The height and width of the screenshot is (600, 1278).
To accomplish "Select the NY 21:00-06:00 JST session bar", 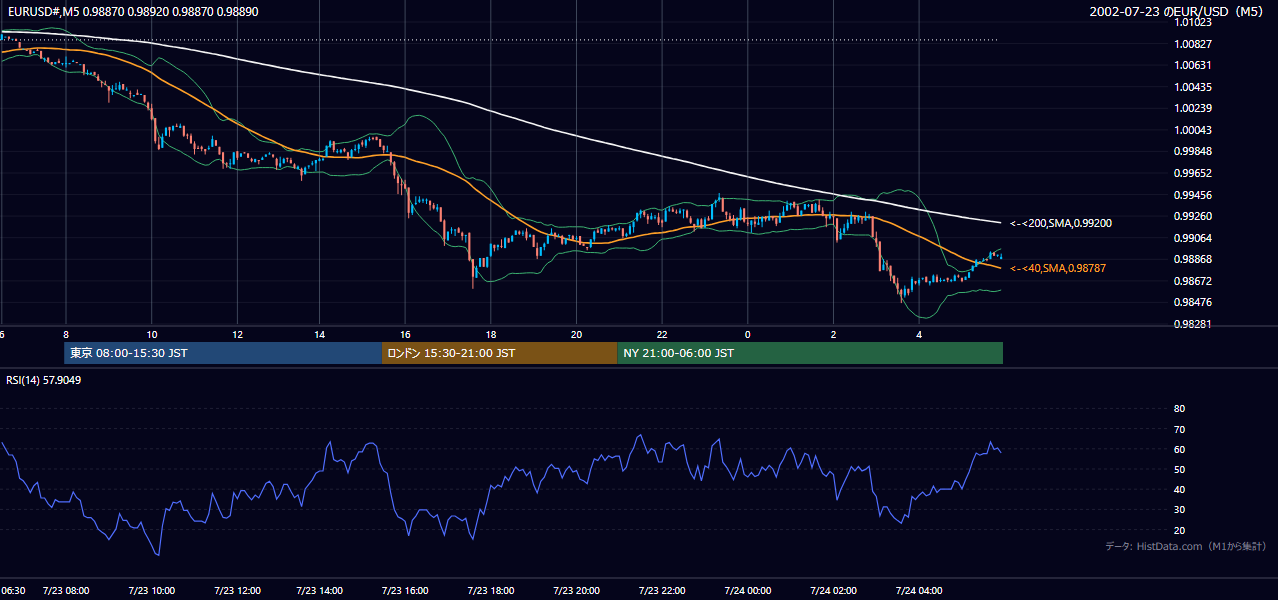I will [x=810, y=353].
